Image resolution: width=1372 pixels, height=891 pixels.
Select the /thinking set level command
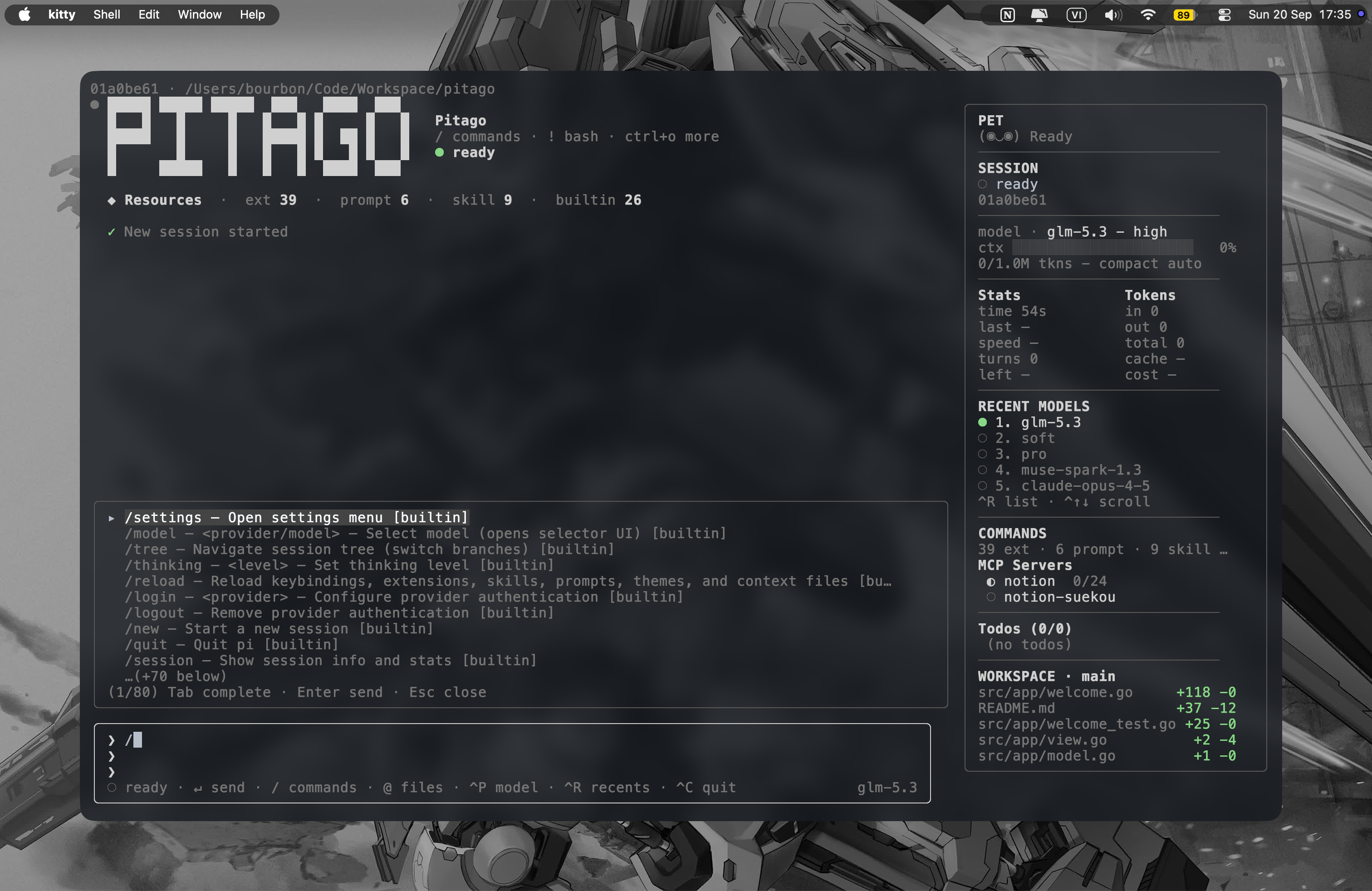(x=339, y=565)
